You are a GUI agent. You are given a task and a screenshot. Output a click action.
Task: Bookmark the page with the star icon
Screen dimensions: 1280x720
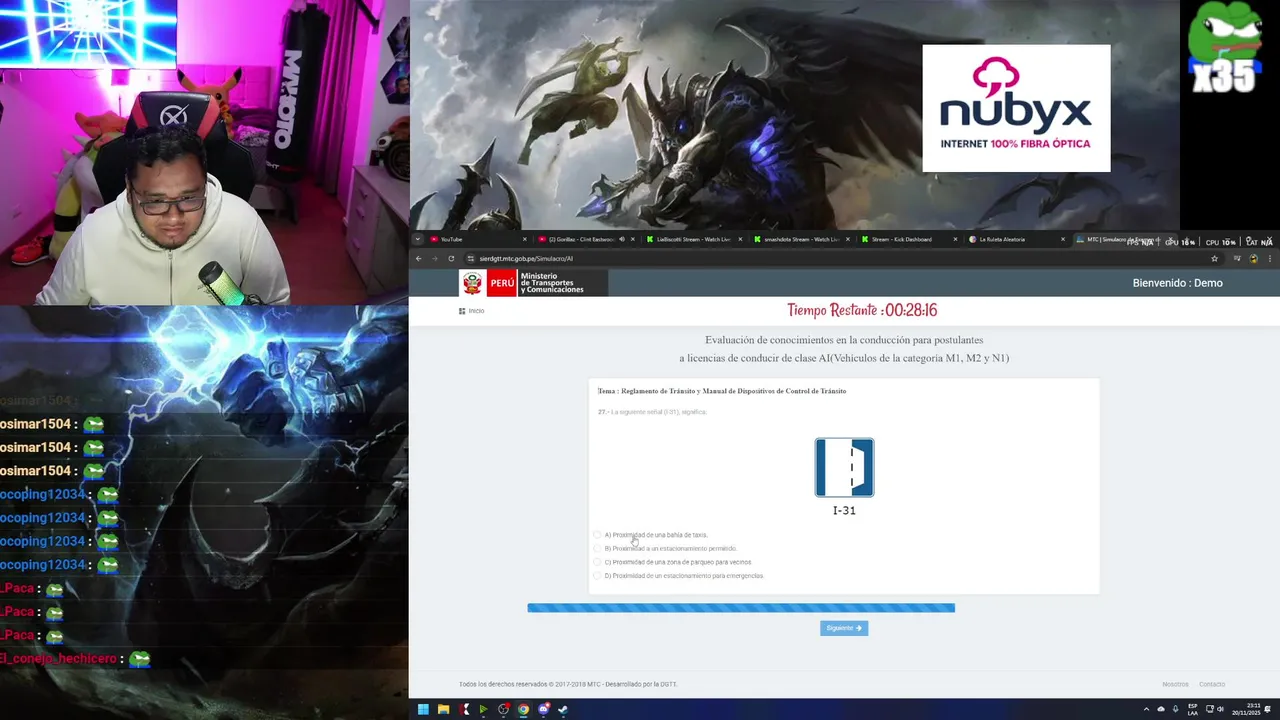(1215, 259)
